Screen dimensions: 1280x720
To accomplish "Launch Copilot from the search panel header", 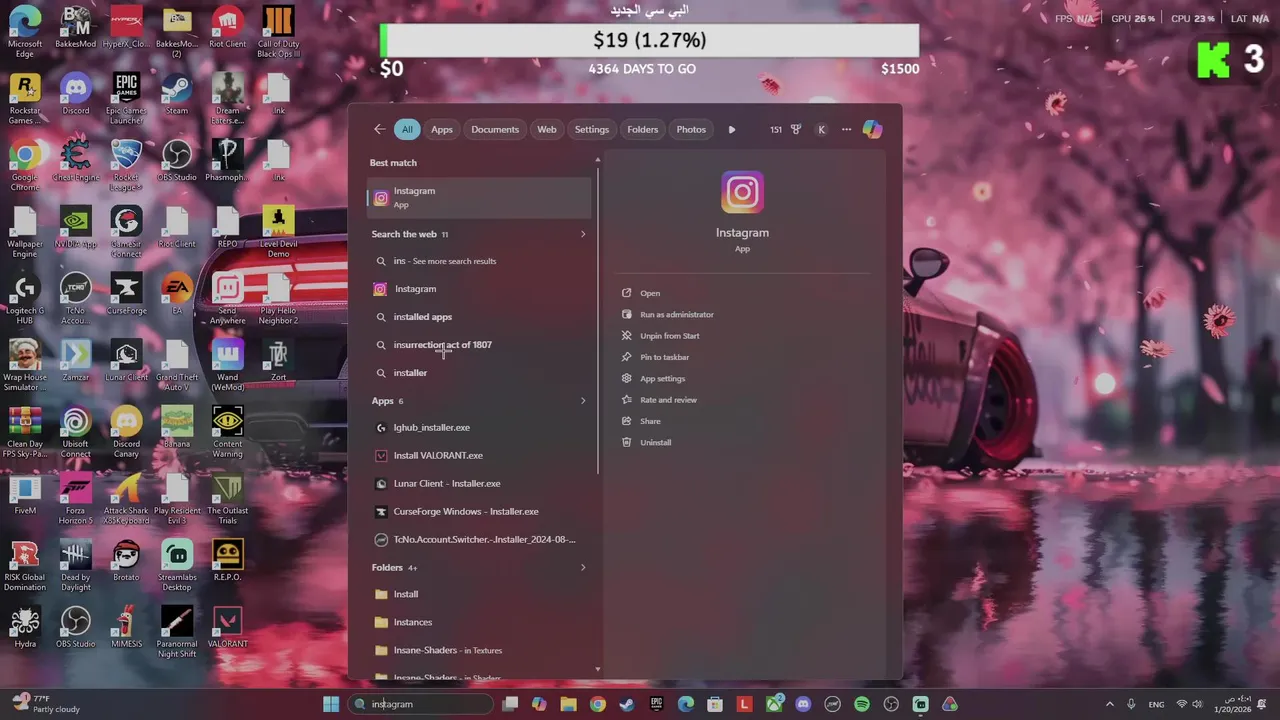I will (x=873, y=129).
